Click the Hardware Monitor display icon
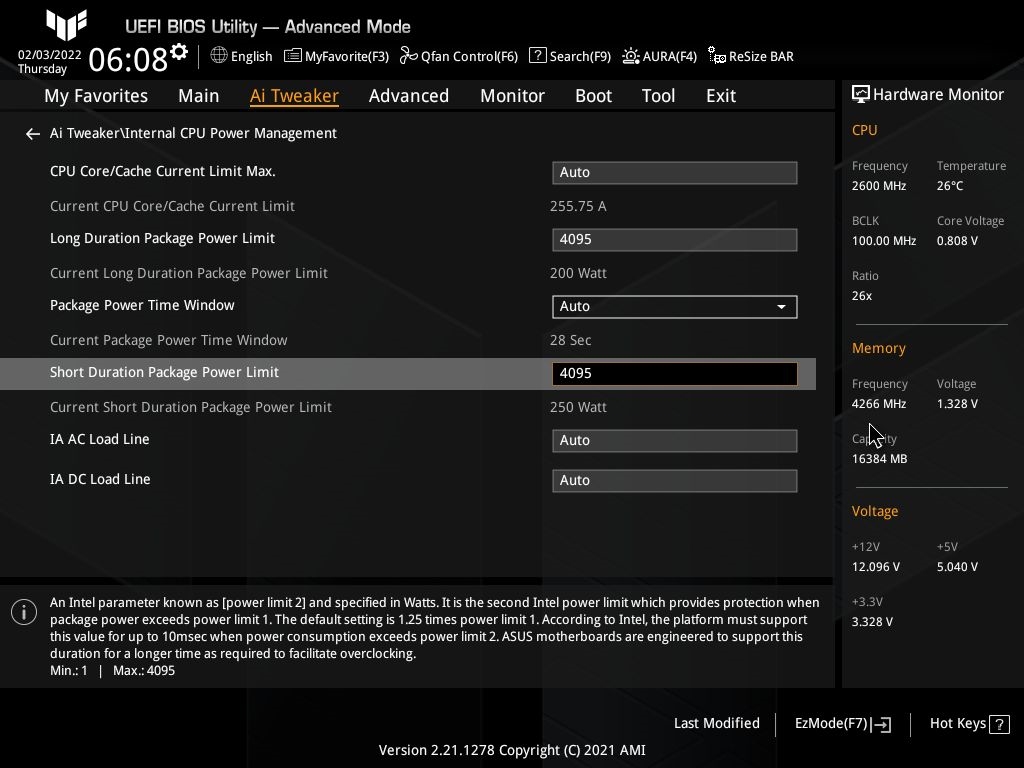Screen dimensions: 1024x768 861,95
